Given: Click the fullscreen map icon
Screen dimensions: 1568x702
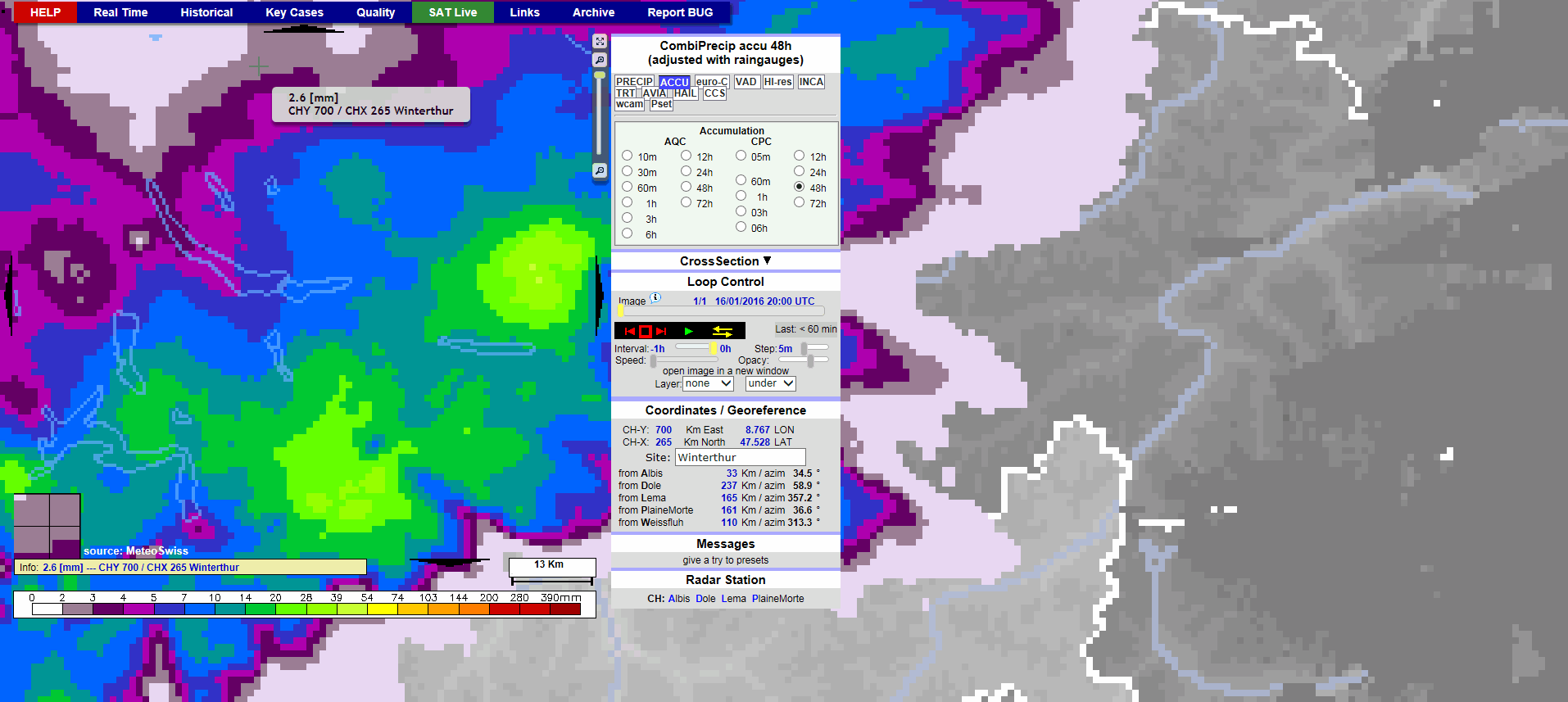Looking at the screenshot, I should 600,41.
